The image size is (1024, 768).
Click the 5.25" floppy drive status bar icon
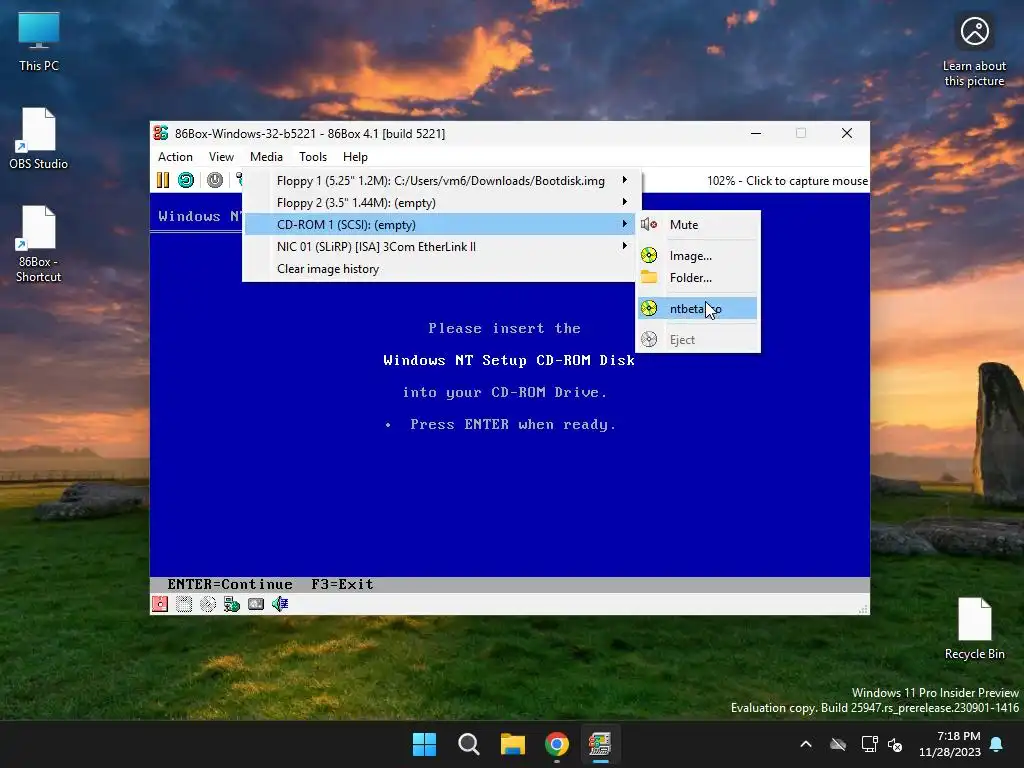[x=160, y=604]
